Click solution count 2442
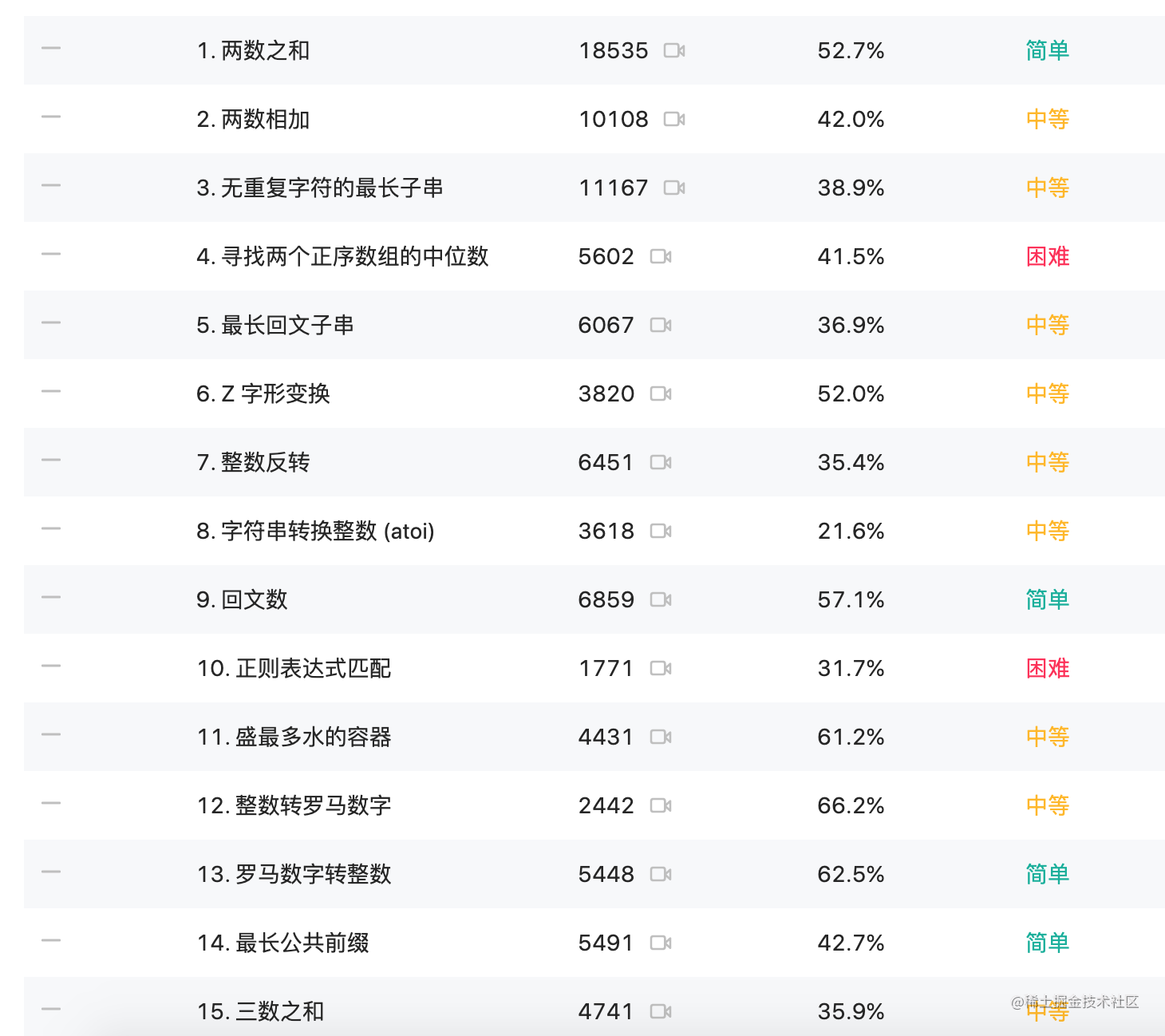 coord(606,805)
